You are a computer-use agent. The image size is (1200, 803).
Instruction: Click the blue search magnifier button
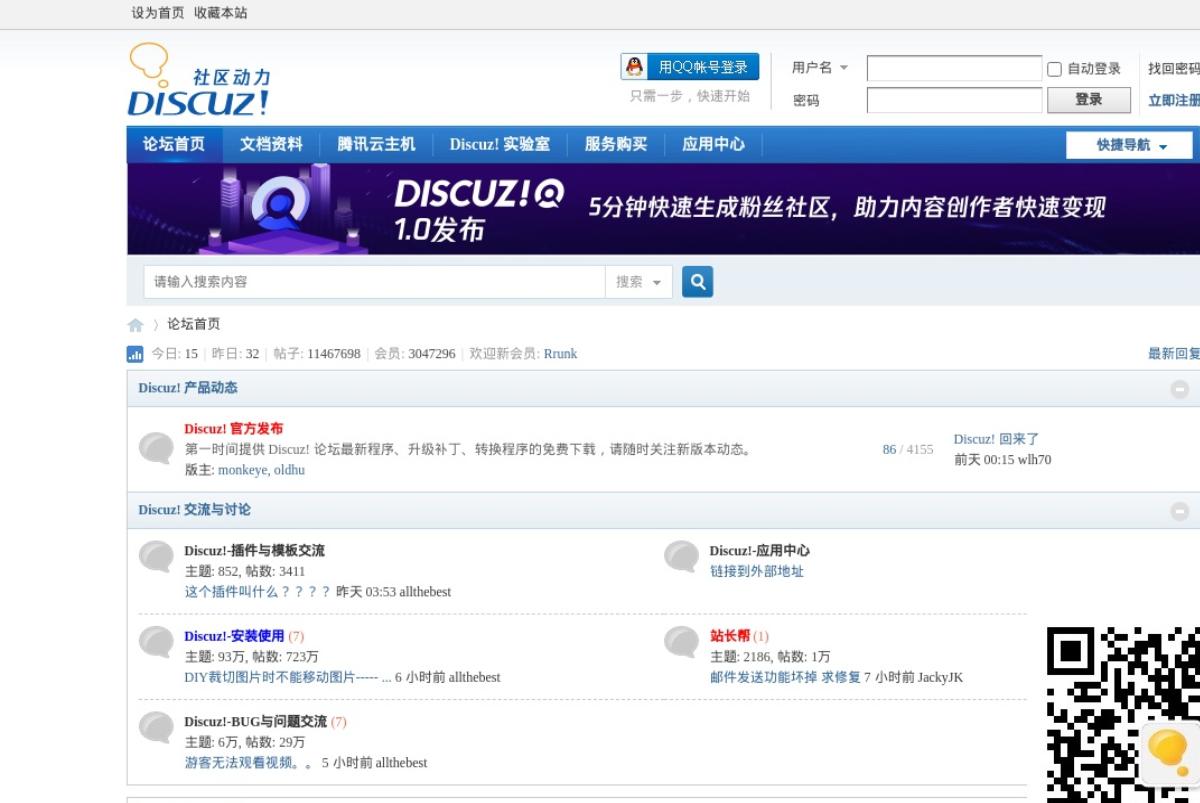coord(698,282)
